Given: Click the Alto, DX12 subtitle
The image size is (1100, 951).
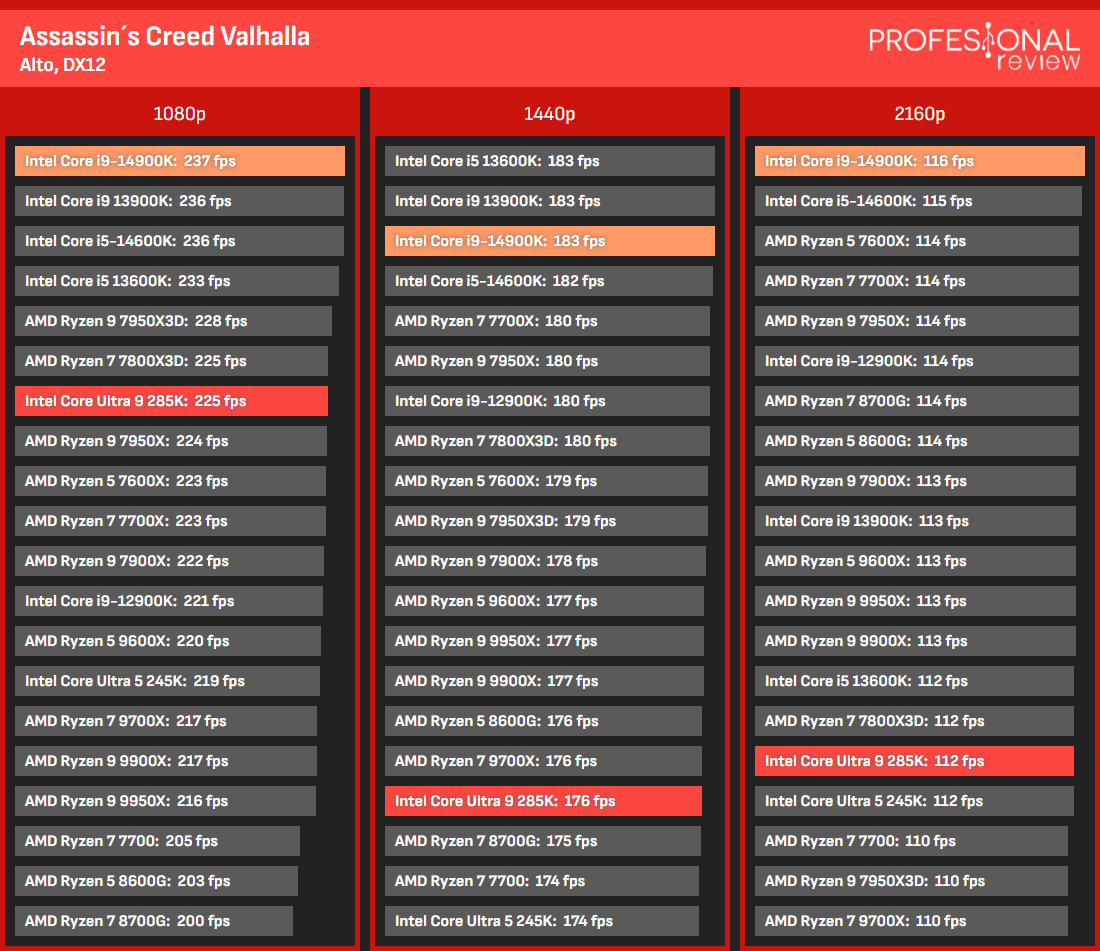Looking at the screenshot, I should (62, 65).
